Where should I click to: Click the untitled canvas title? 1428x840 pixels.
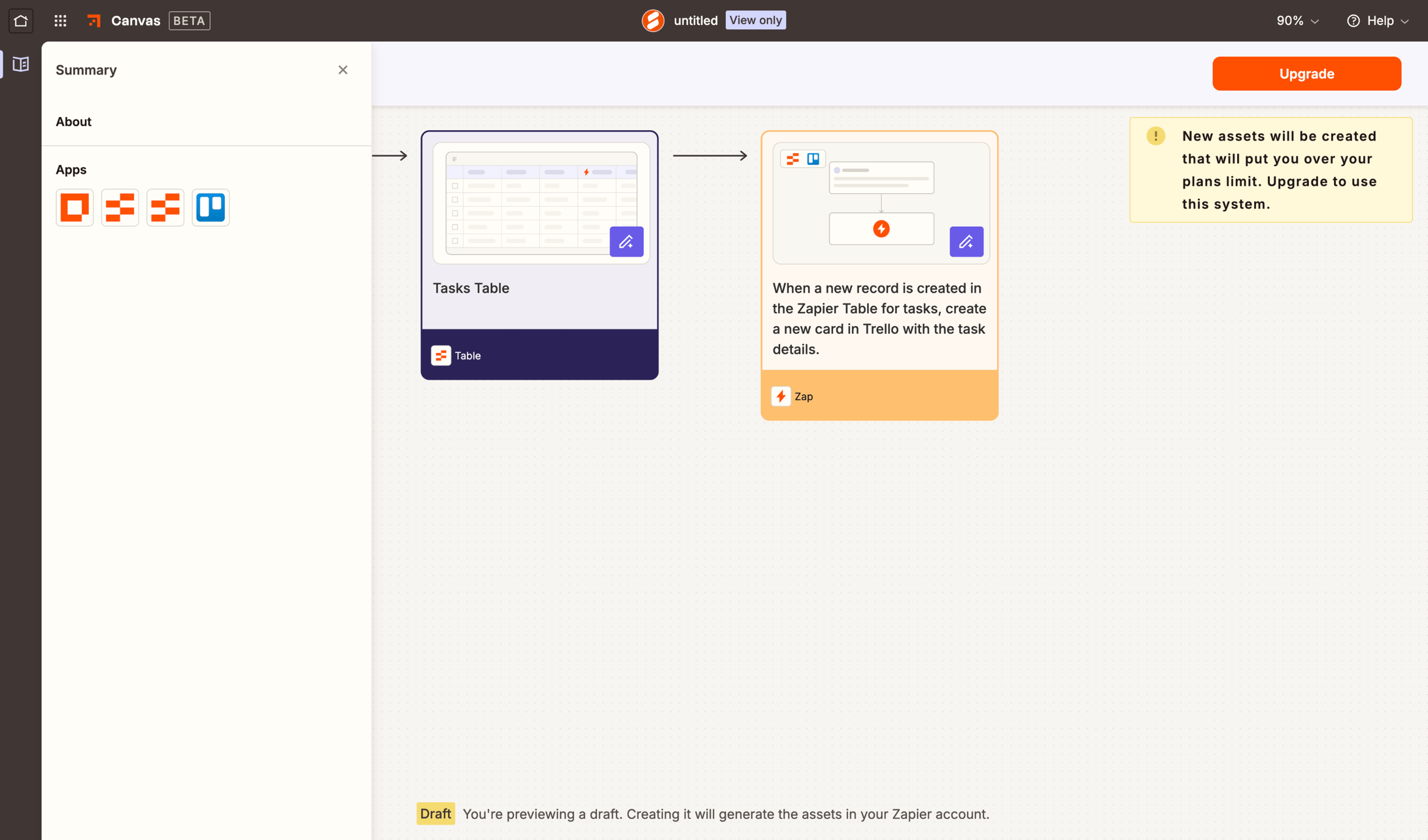pyautogui.click(x=696, y=21)
